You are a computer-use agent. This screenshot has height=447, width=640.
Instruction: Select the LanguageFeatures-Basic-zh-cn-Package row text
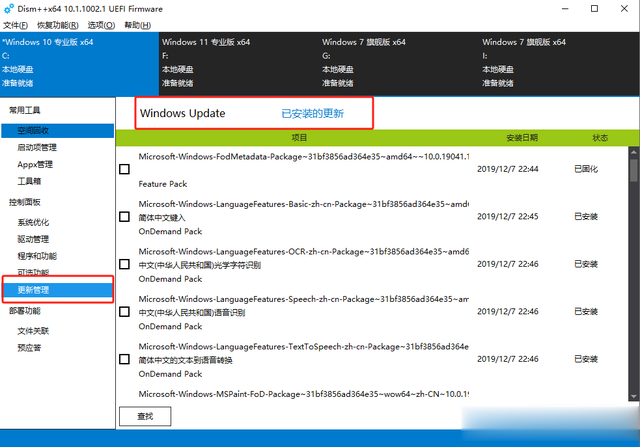pyautogui.click(x=304, y=204)
